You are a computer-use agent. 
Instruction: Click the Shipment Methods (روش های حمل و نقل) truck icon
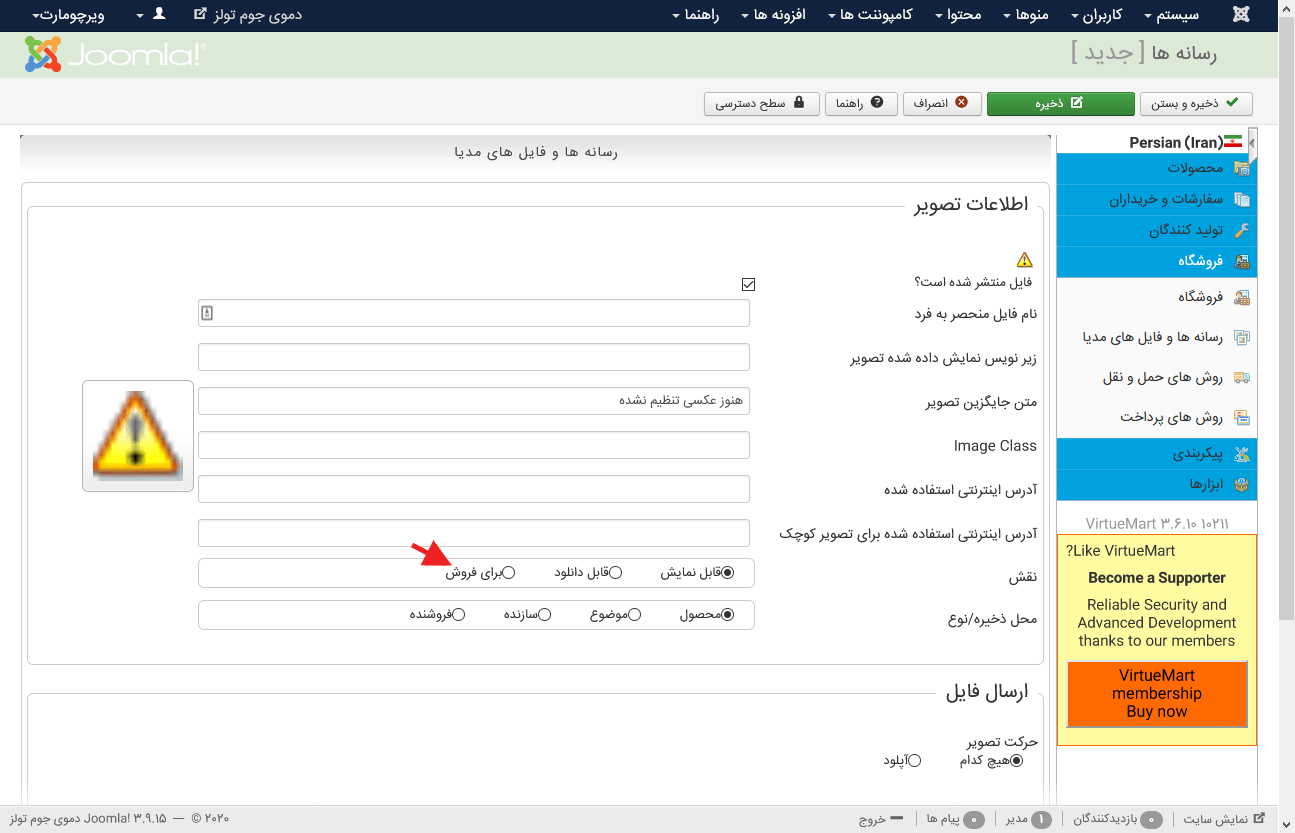click(x=1241, y=378)
